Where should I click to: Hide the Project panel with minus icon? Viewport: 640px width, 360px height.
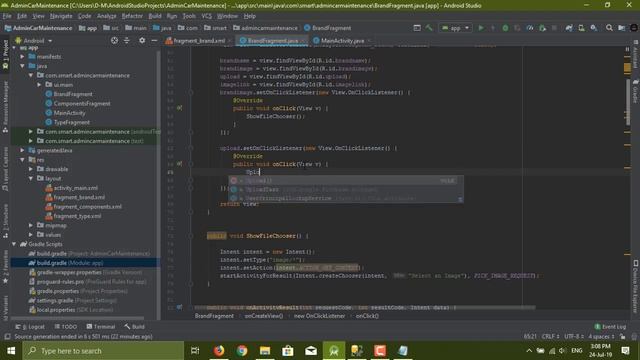pos(154,40)
